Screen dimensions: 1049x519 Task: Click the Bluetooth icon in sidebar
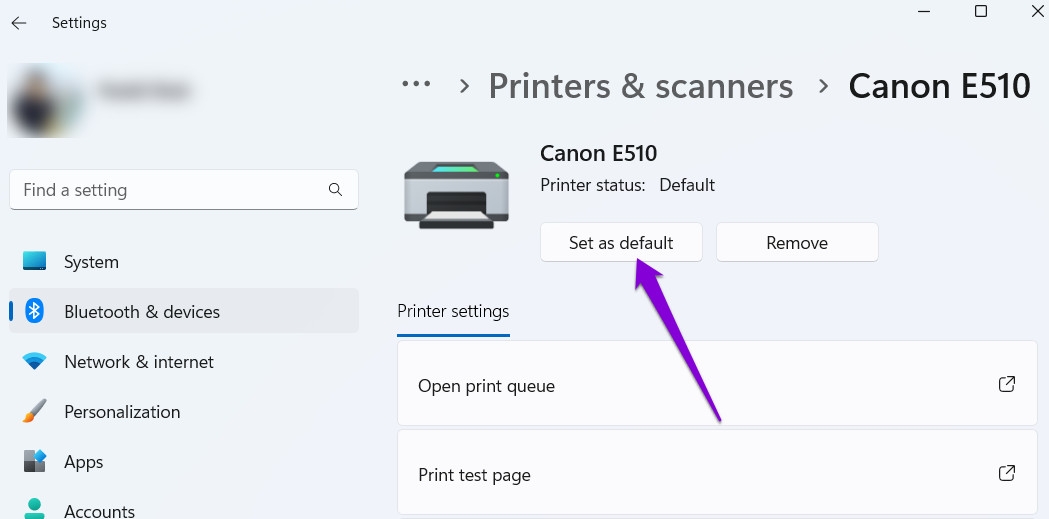tap(35, 311)
